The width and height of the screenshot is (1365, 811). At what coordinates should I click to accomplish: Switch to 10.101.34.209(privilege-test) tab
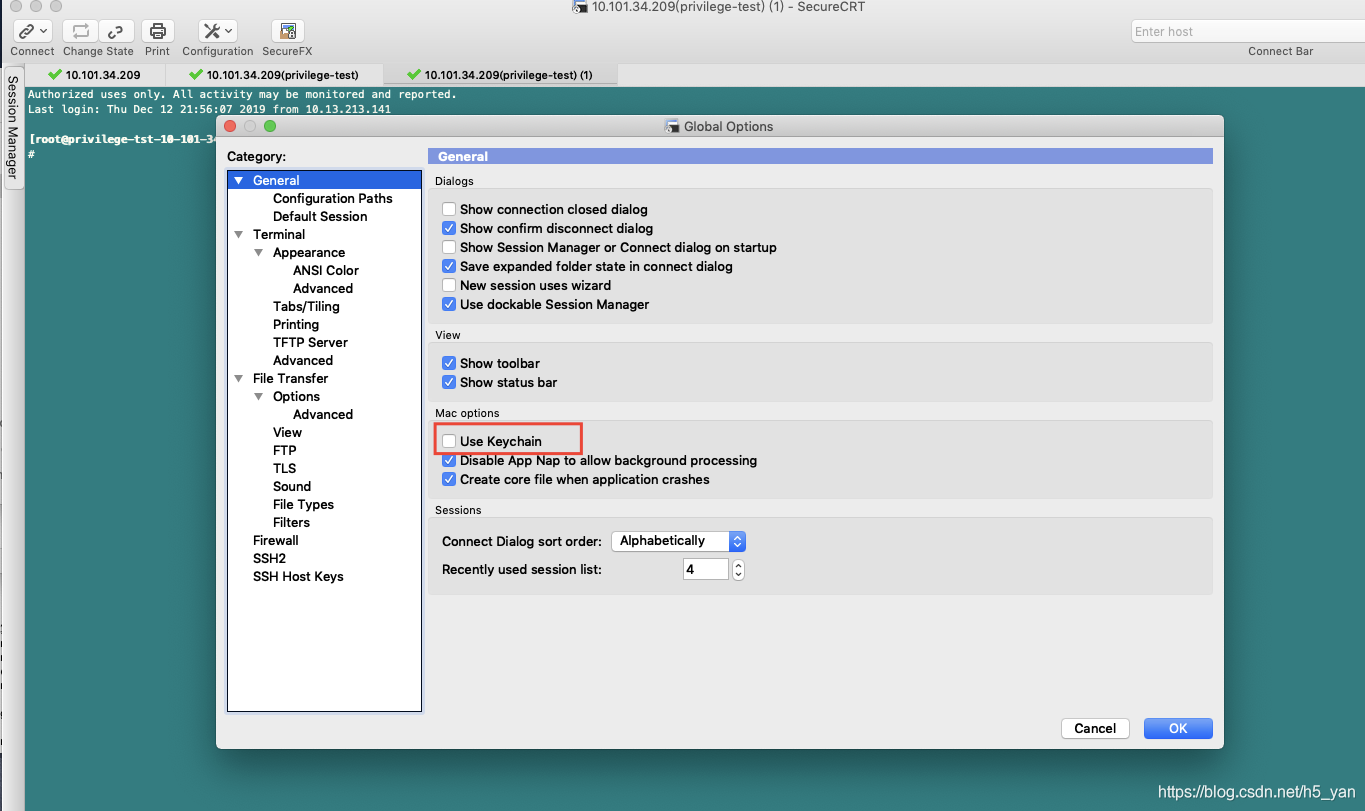274,75
